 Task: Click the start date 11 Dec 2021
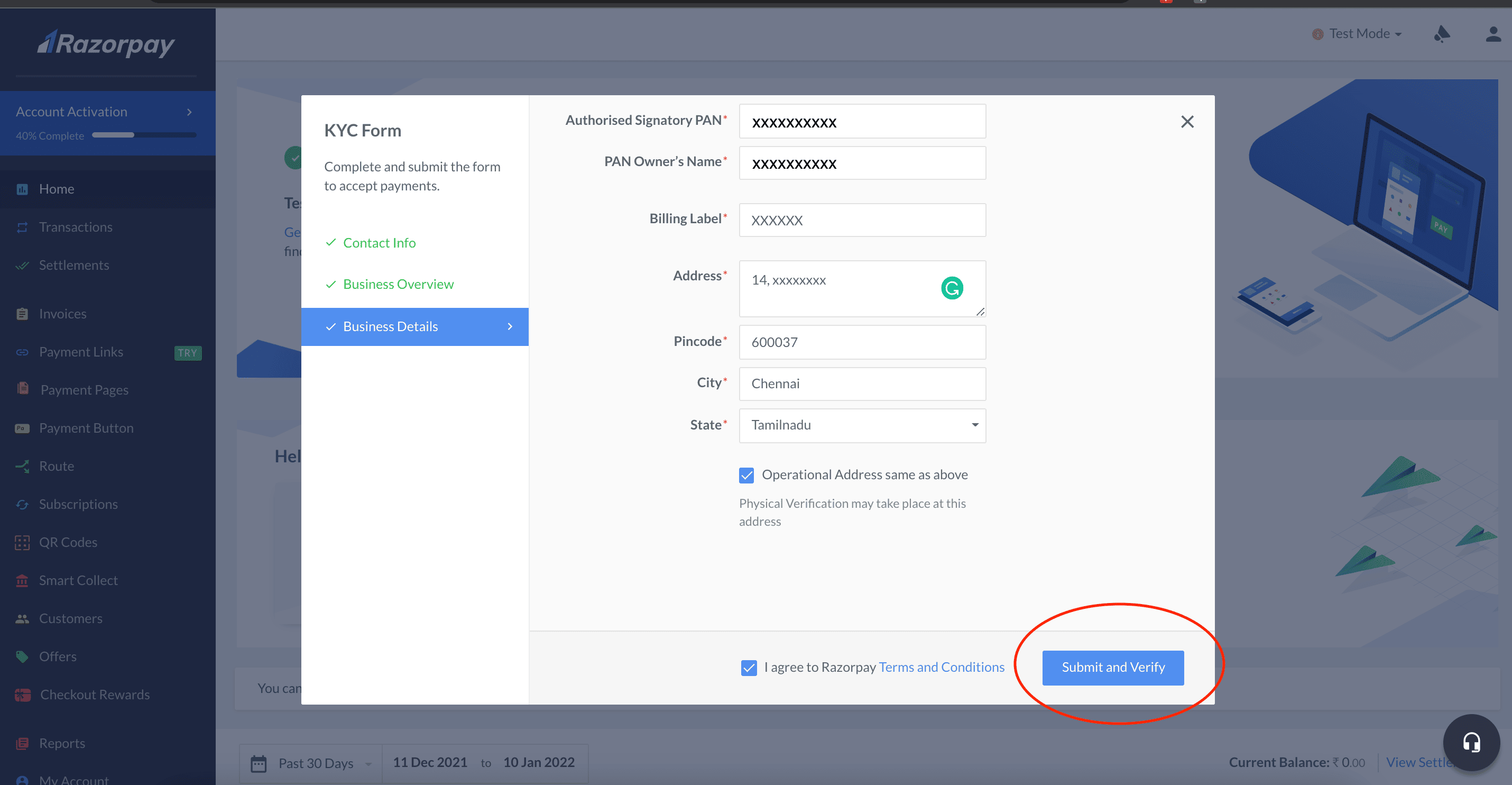[430, 763]
